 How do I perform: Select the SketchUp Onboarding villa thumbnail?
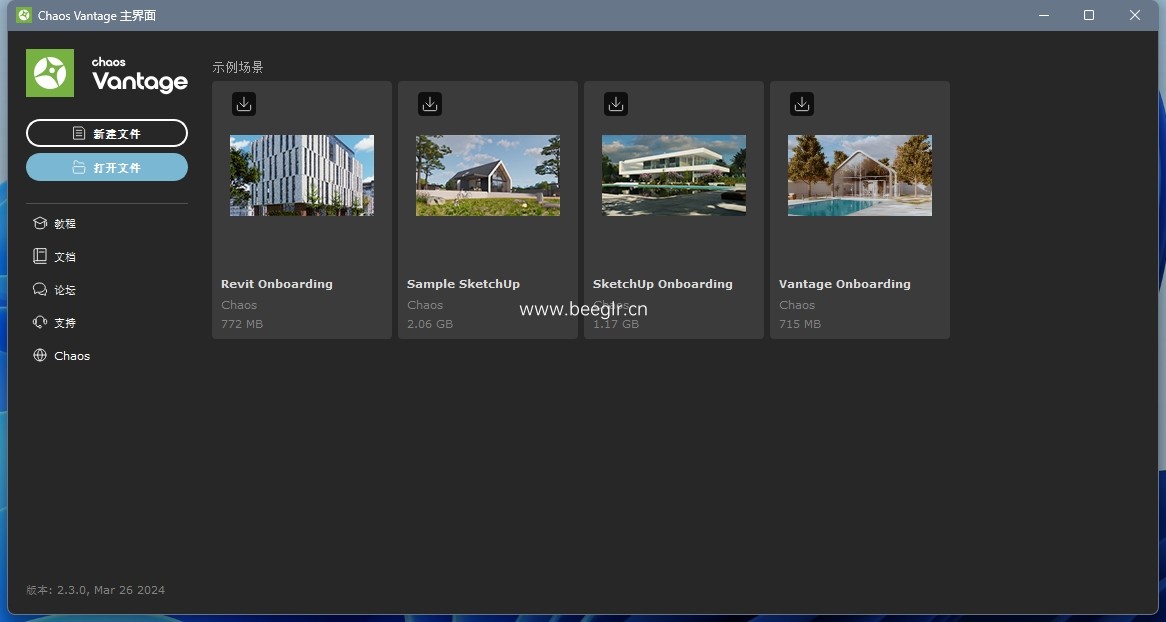click(674, 176)
